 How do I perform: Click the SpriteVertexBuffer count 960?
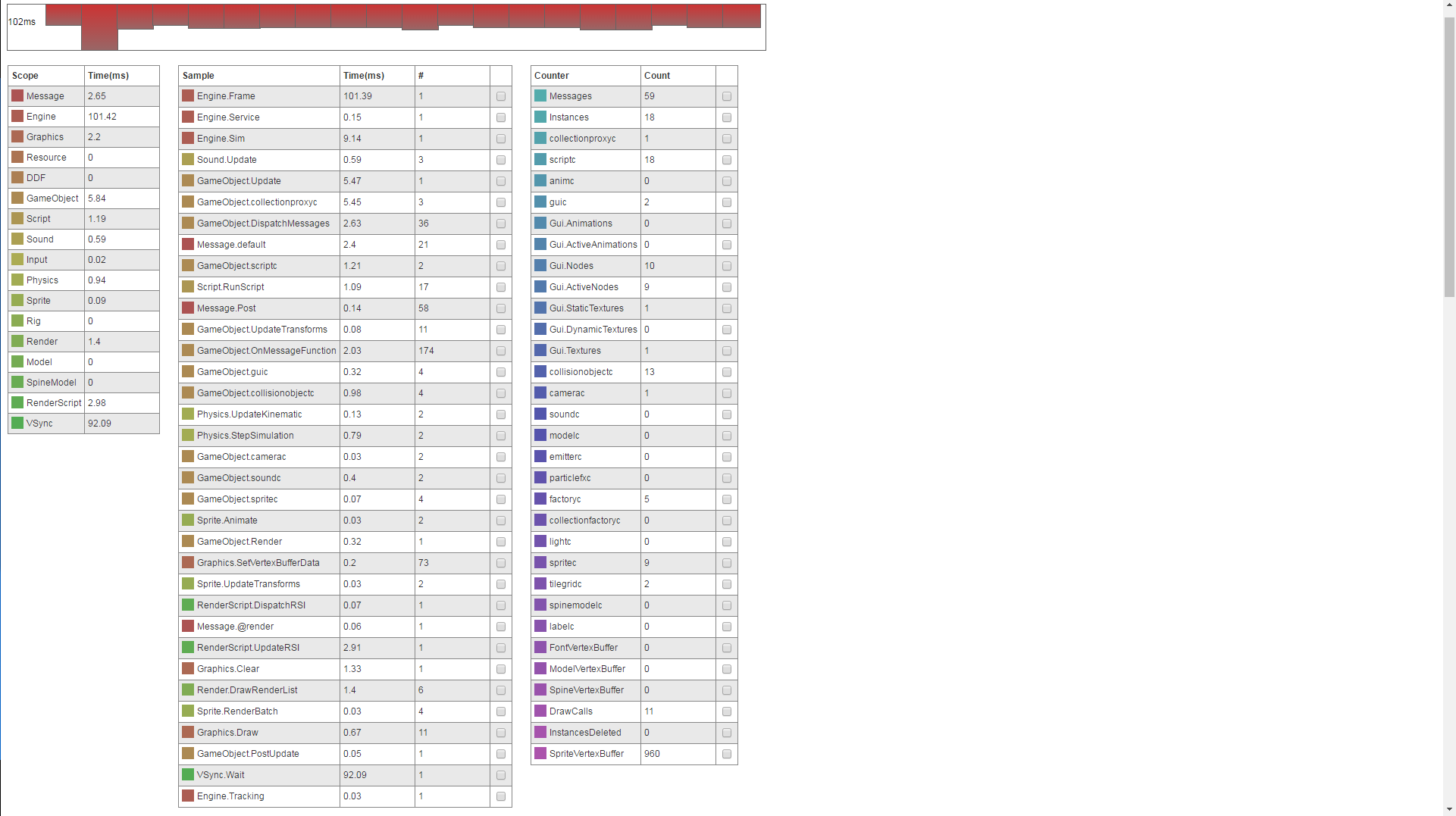pos(652,754)
